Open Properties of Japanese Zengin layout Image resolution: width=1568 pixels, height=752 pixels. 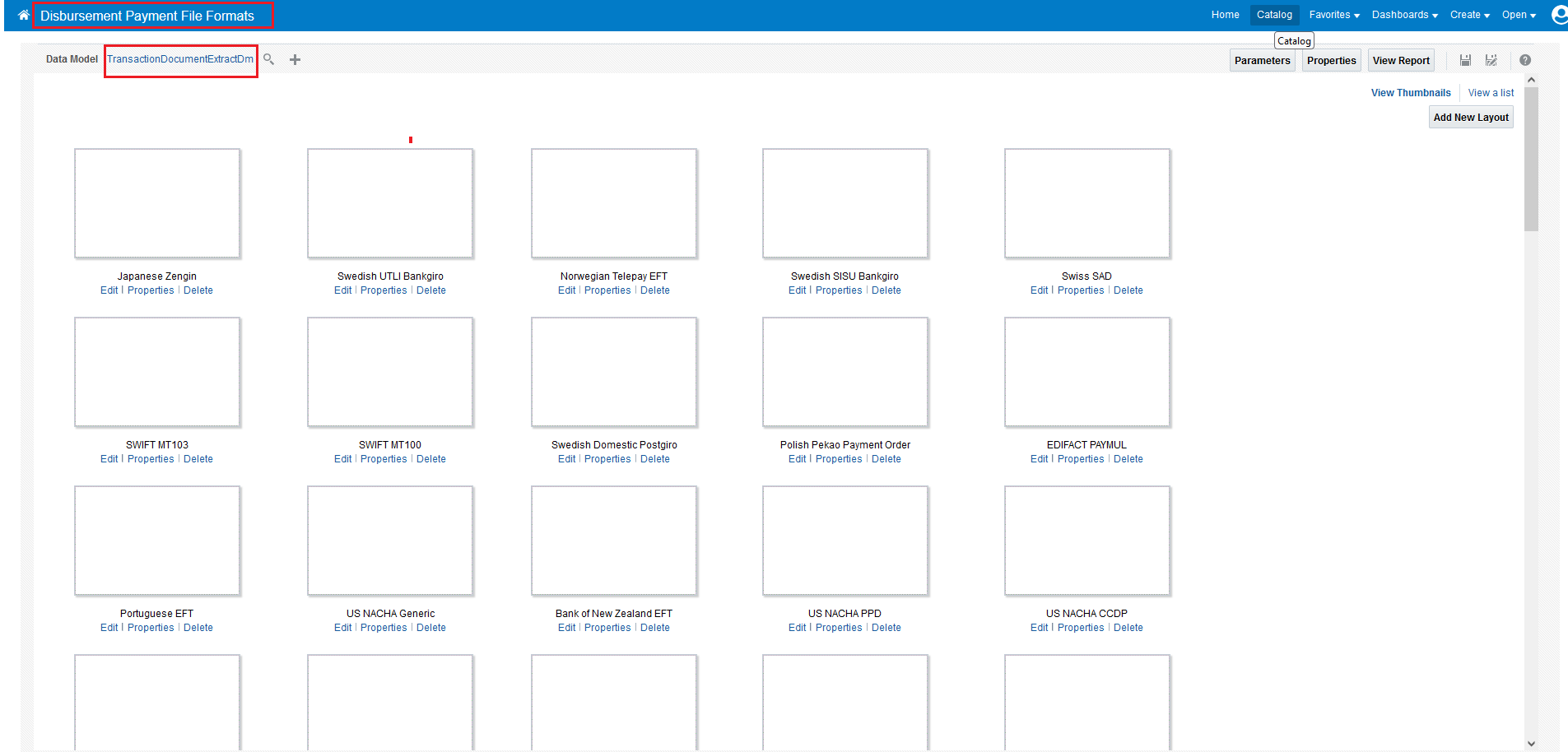[151, 290]
